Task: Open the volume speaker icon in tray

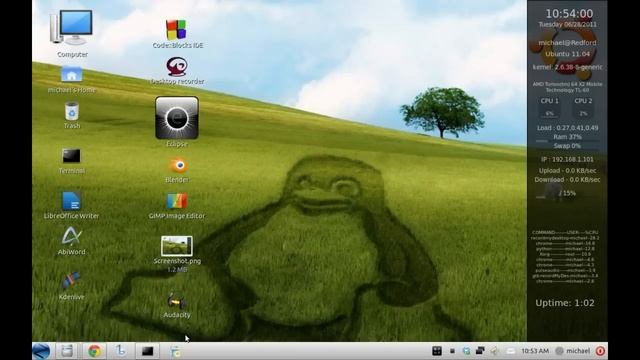Action: pos(495,351)
